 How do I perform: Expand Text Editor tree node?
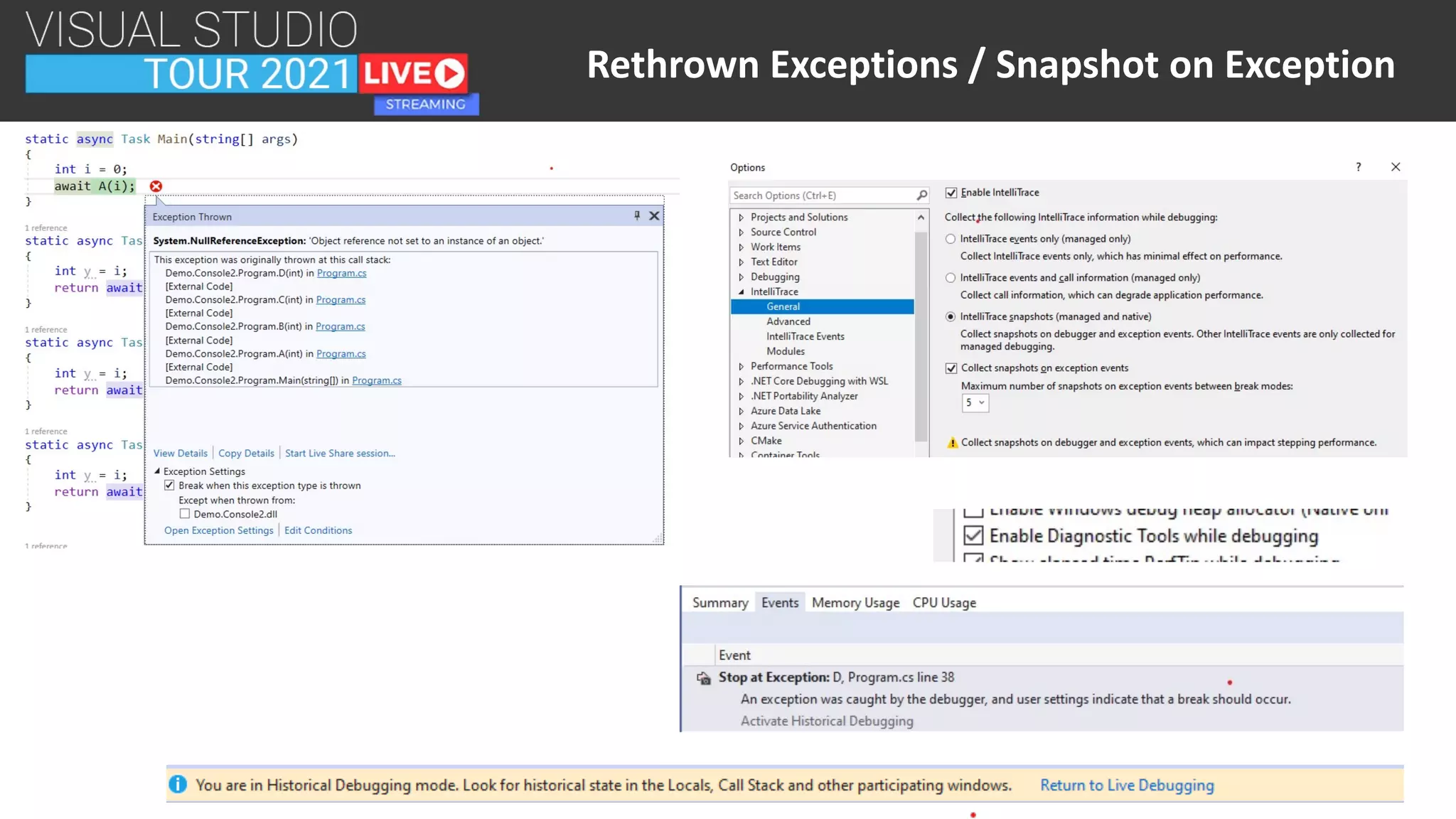[x=741, y=262]
